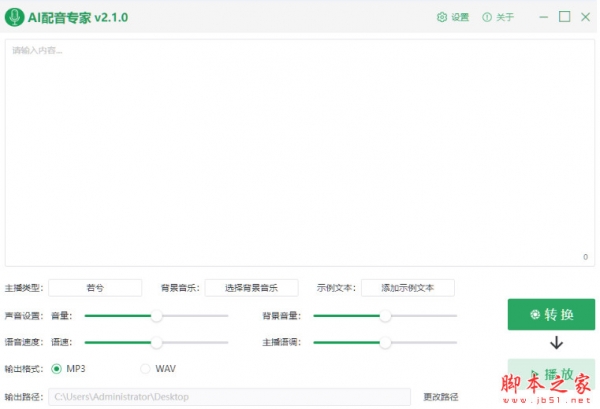Image resolution: width=600 pixels, height=409 pixels.
Task: Open the 关于 about info icon
Action: pyautogui.click(x=487, y=17)
